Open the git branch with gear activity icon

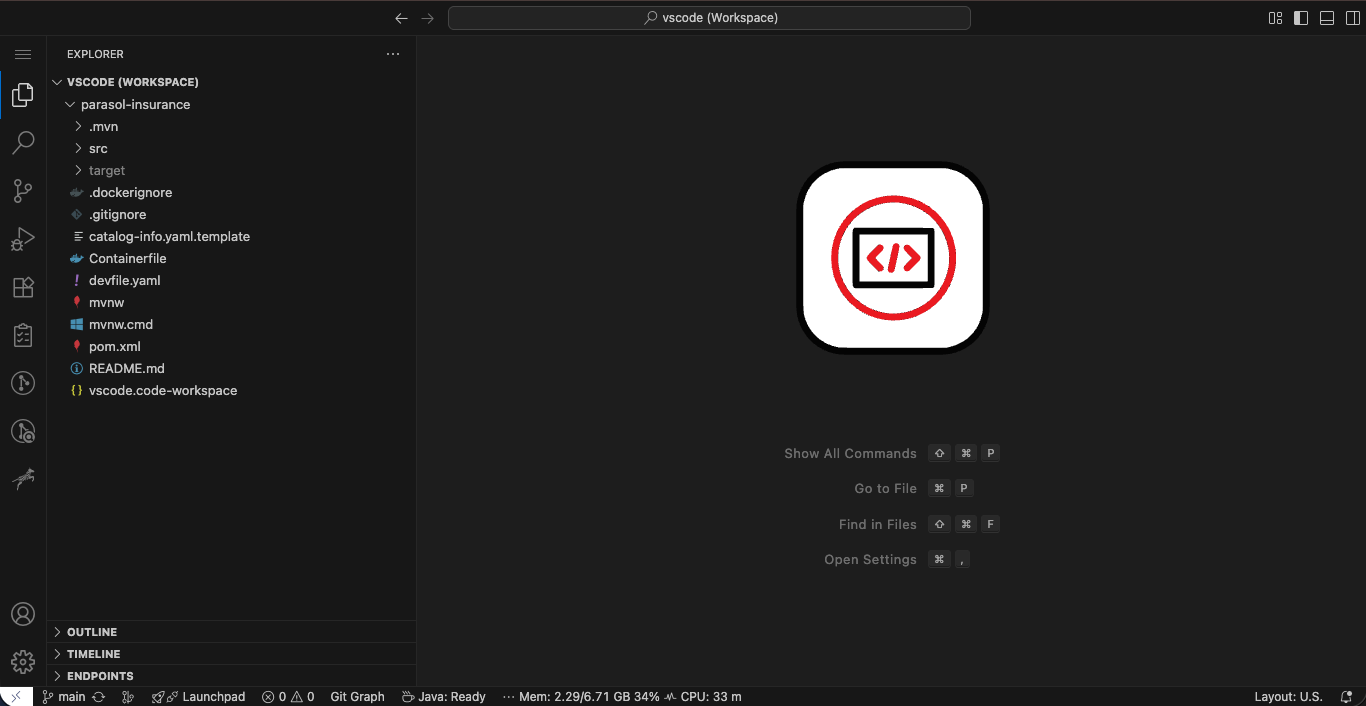click(x=23, y=431)
